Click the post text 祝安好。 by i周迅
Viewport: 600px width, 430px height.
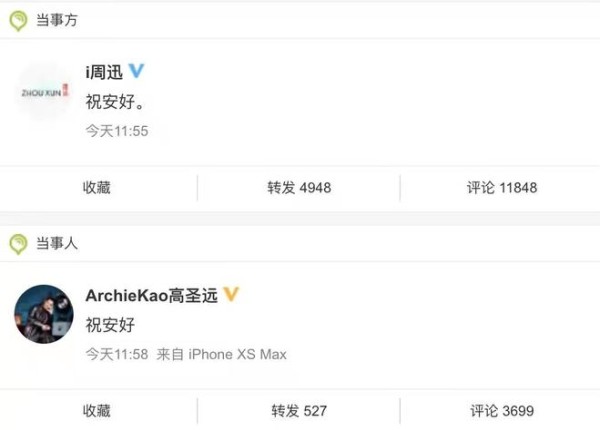(115, 102)
